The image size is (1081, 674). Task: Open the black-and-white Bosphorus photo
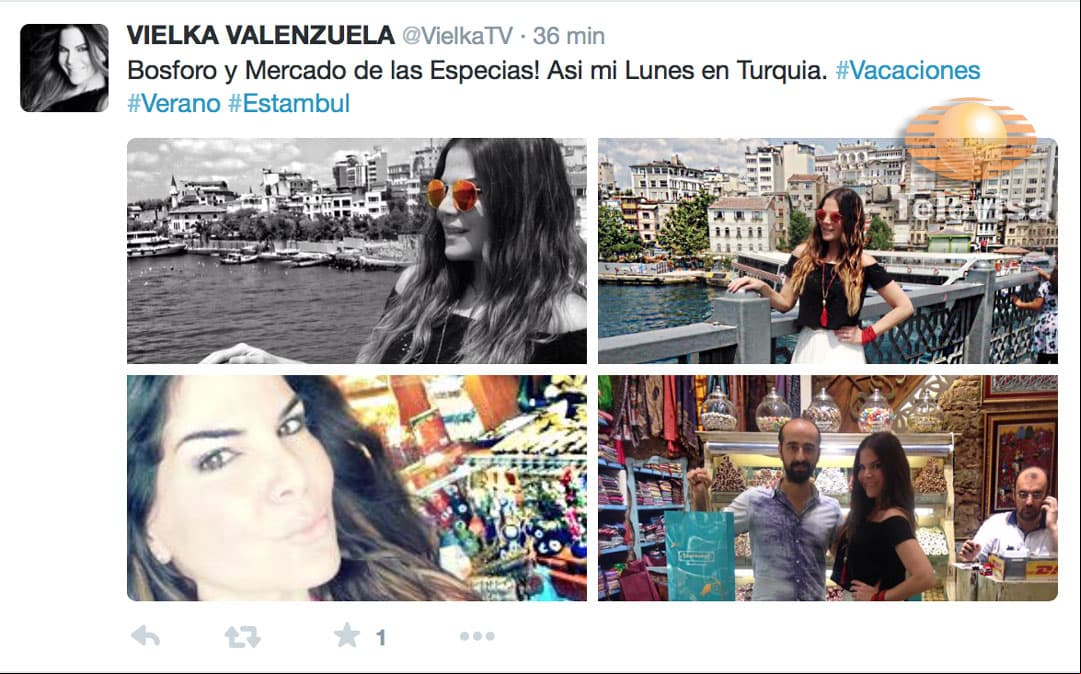click(x=357, y=251)
